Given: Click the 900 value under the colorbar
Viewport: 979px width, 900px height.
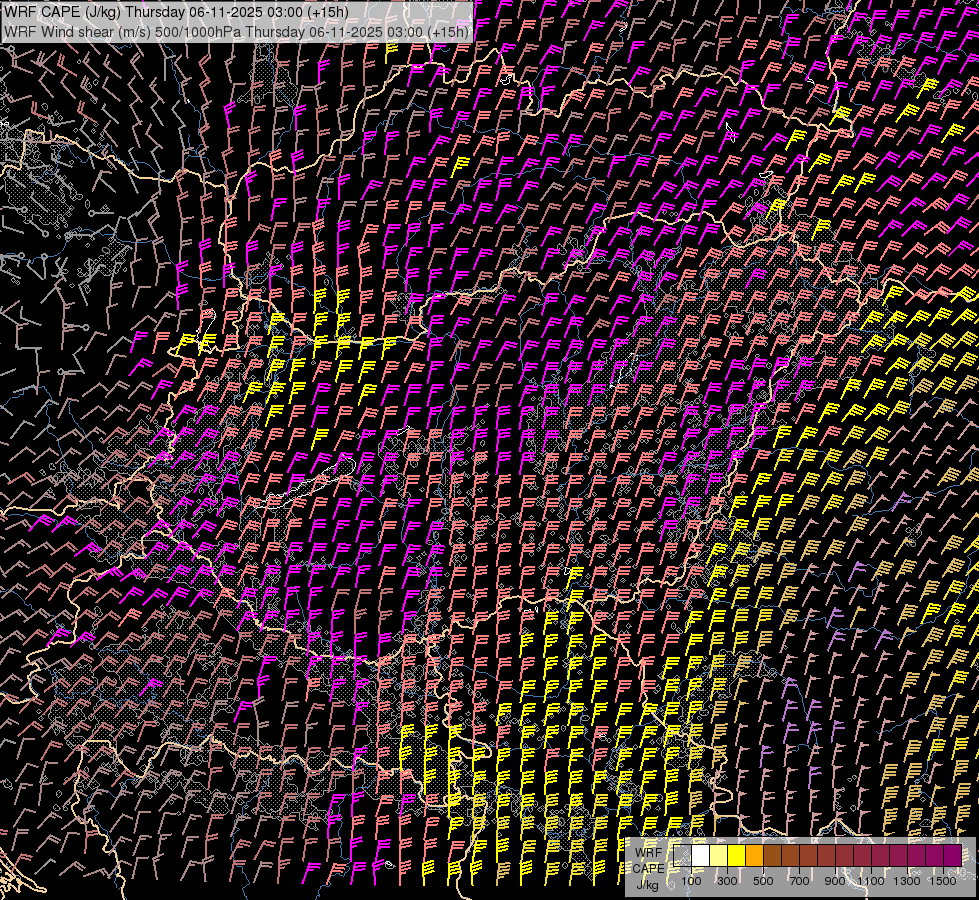Looking at the screenshot, I should click(x=836, y=881).
